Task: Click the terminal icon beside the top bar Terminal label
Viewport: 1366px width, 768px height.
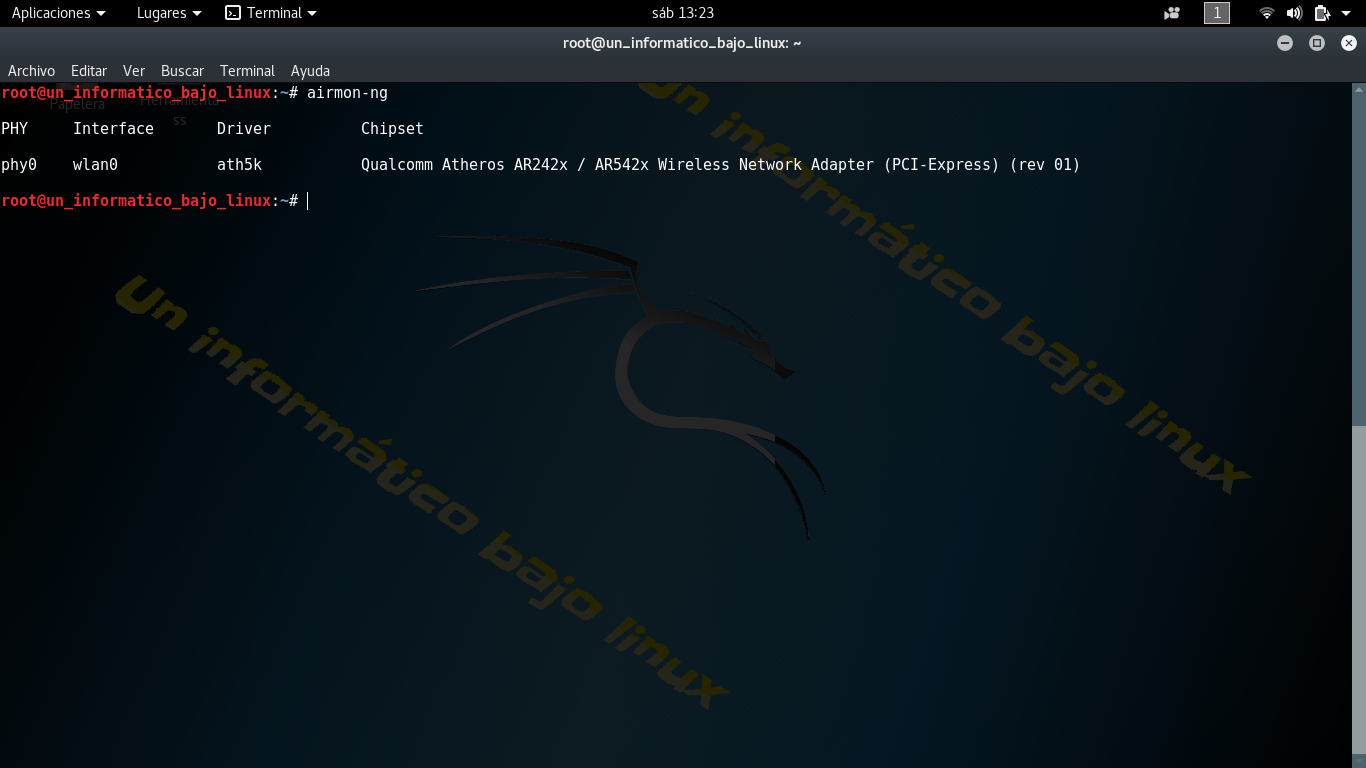Action: coord(233,13)
